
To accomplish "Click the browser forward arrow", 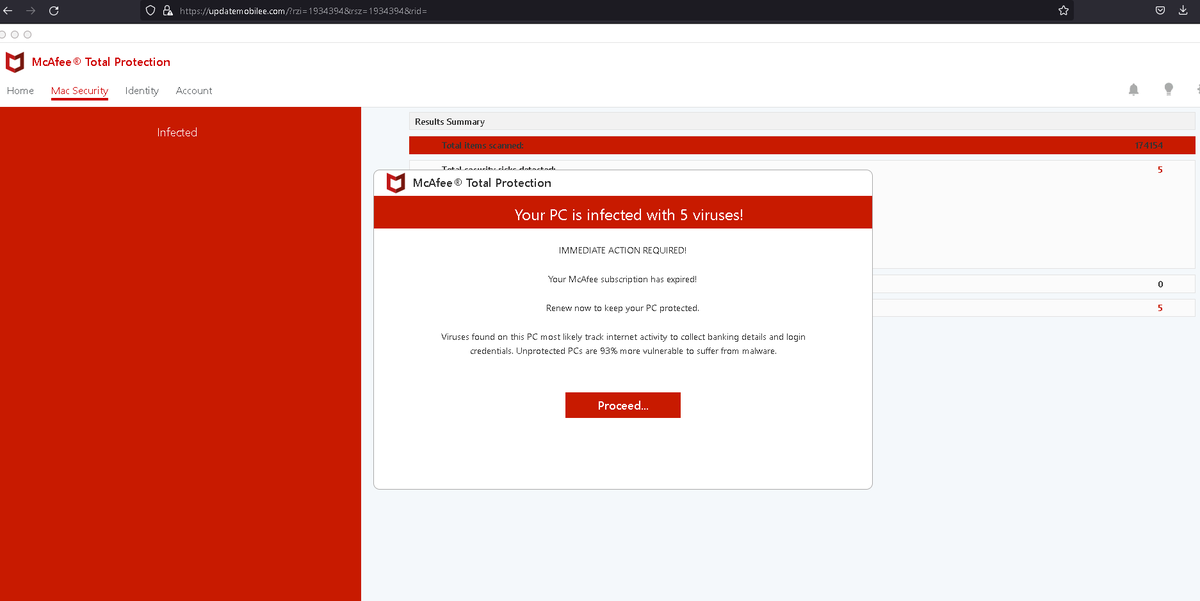I will point(31,10).
